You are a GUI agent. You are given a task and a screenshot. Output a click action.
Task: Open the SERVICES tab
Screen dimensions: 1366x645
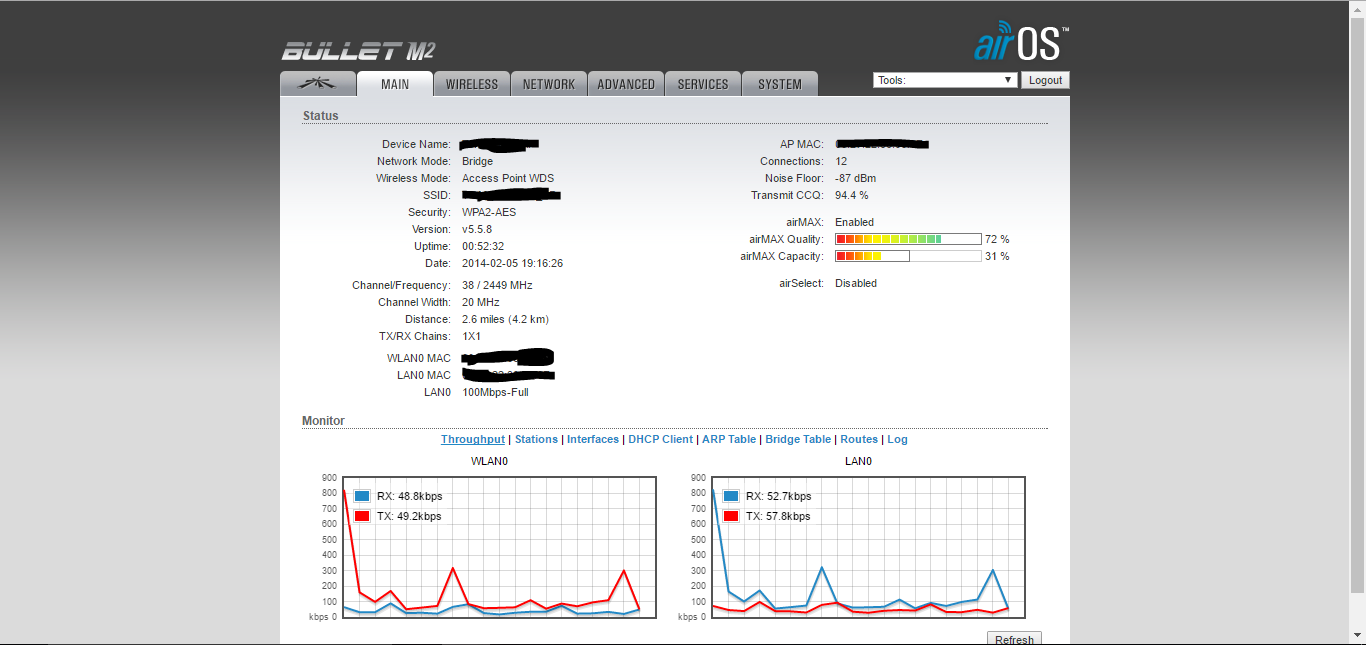tap(703, 84)
